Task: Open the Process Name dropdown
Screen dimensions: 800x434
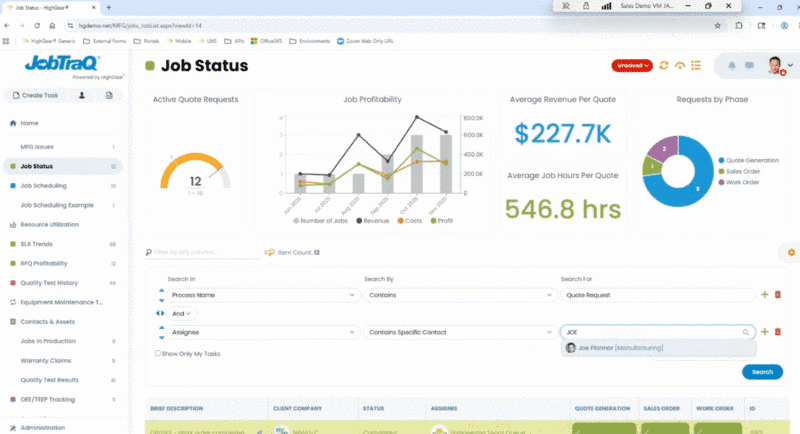Action: click(261, 295)
